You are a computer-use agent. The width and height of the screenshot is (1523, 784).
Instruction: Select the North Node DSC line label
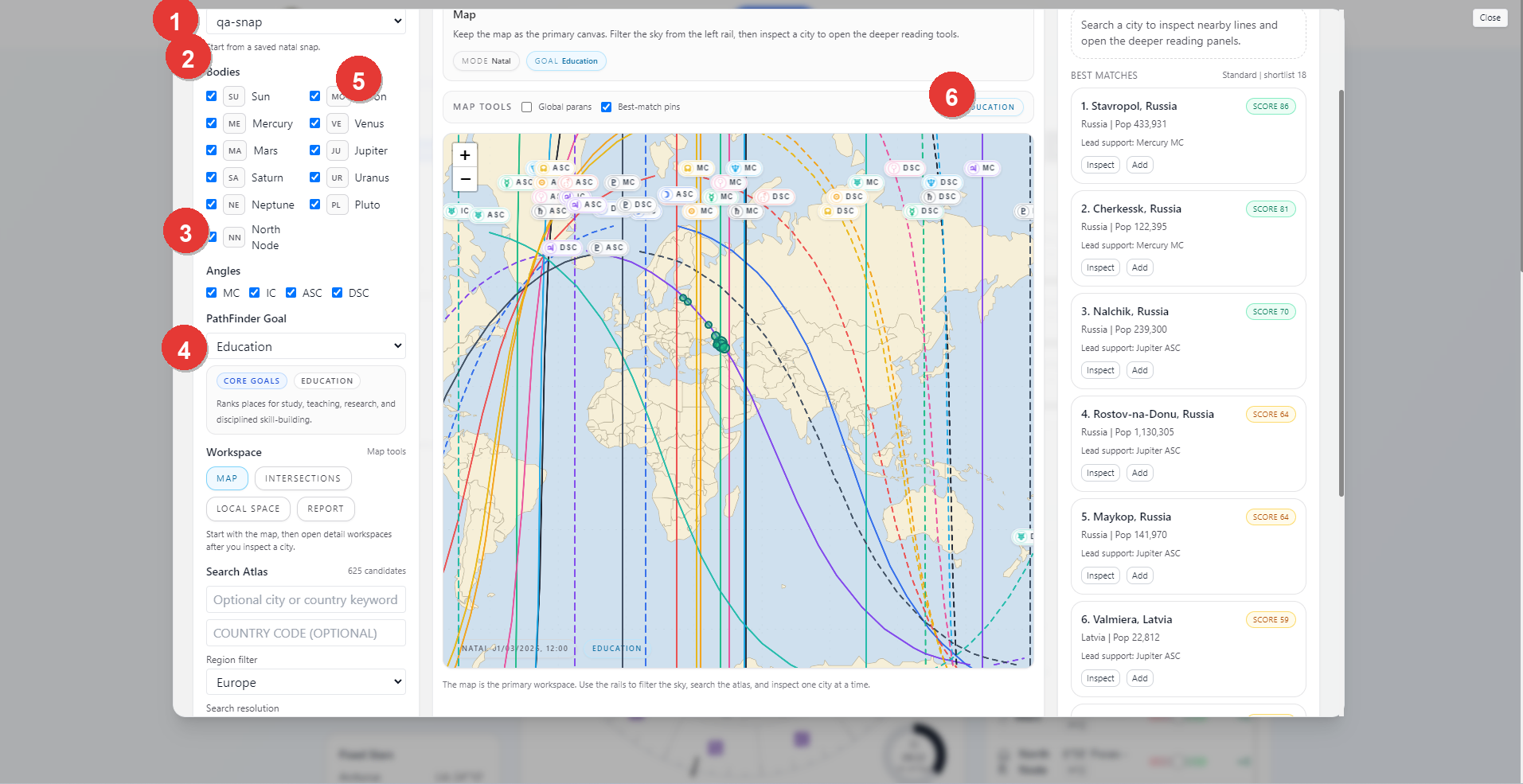click(x=838, y=211)
